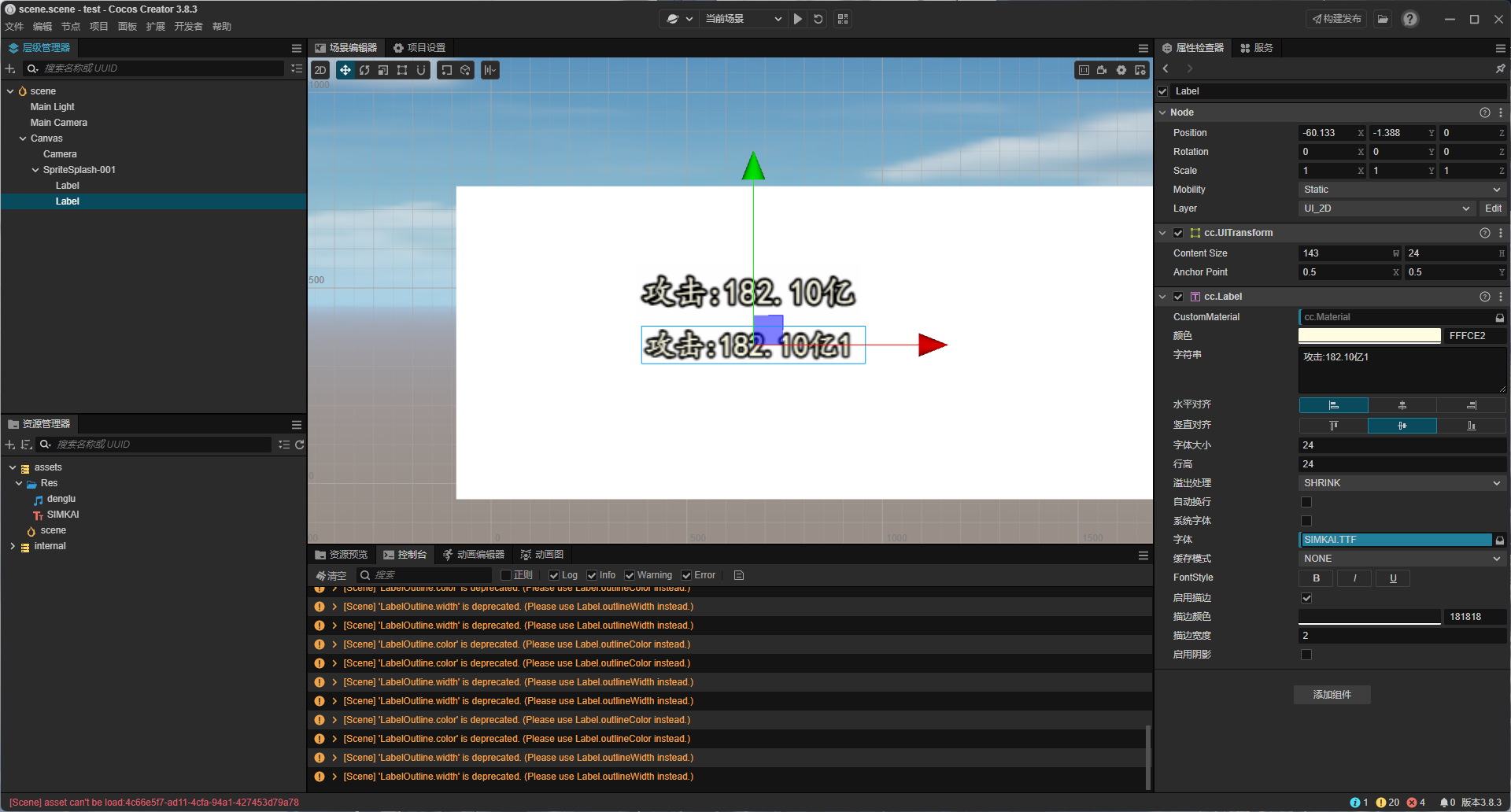Open the preview QR code icon

tap(843, 19)
